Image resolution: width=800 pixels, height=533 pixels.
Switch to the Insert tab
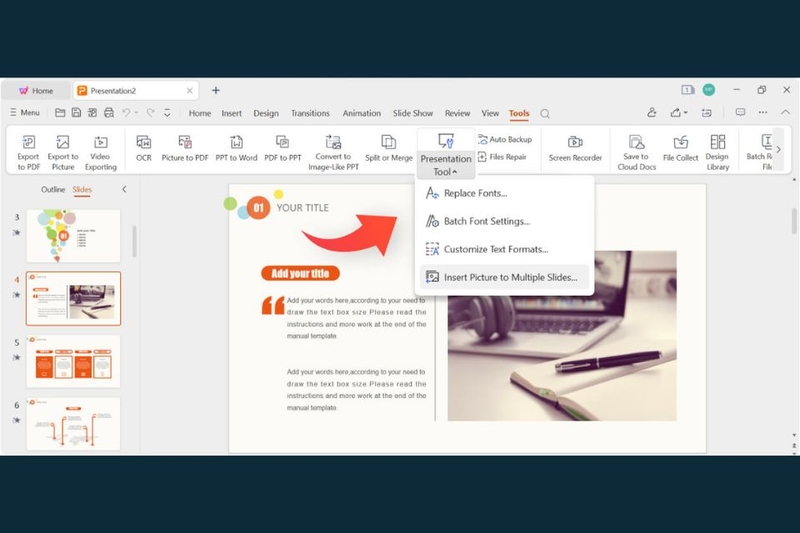(x=231, y=113)
